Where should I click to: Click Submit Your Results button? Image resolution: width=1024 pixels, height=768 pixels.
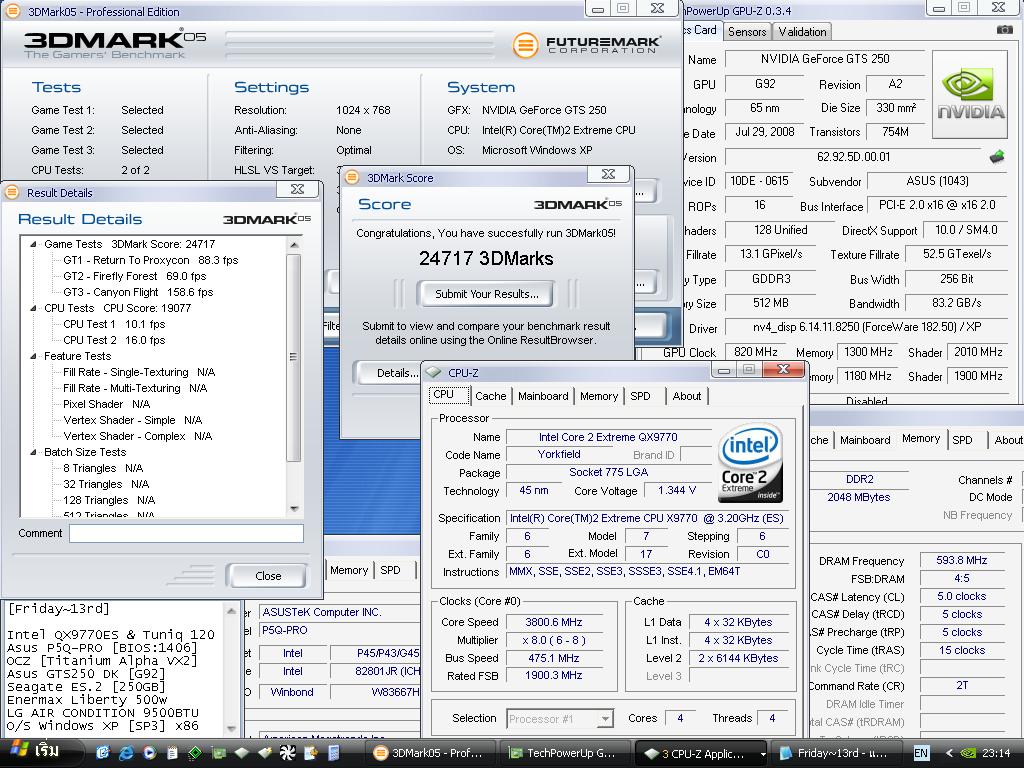pyautogui.click(x=487, y=294)
